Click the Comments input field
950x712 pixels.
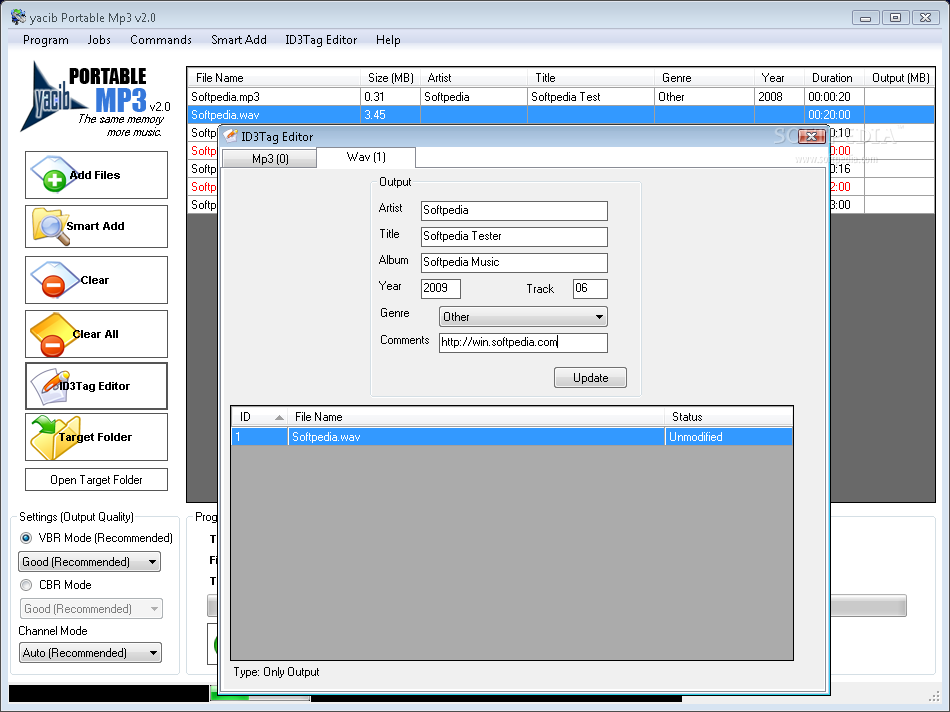click(x=523, y=342)
